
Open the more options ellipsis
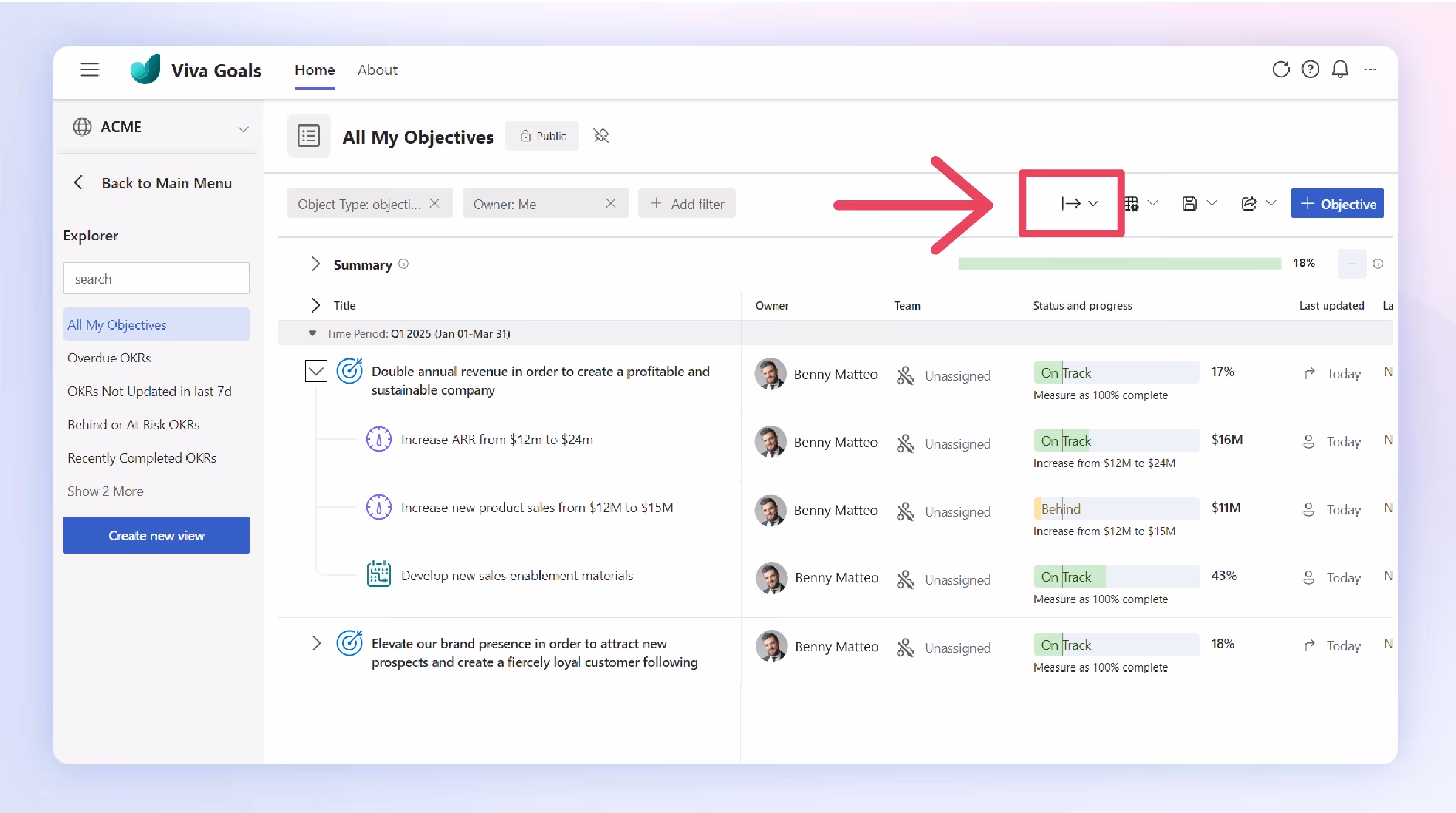point(1370,70)
